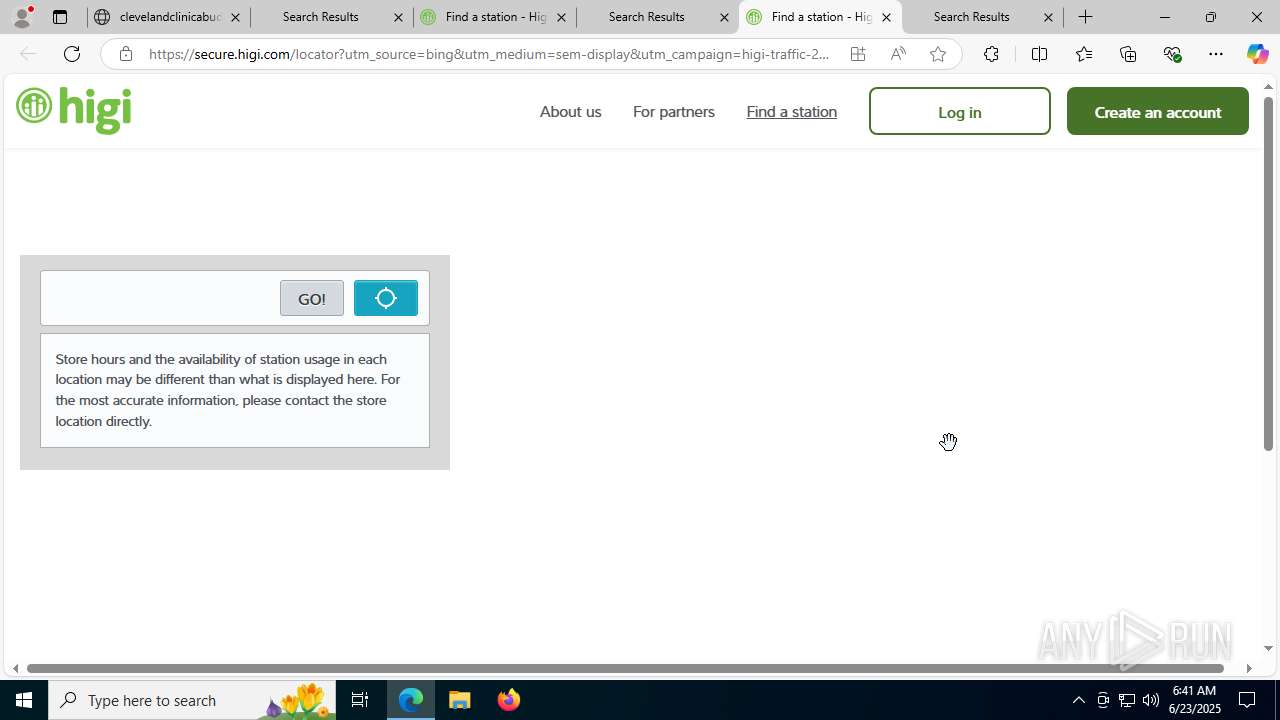1280x720 pixels.
Task: Open the About us page
Action: 570,112
